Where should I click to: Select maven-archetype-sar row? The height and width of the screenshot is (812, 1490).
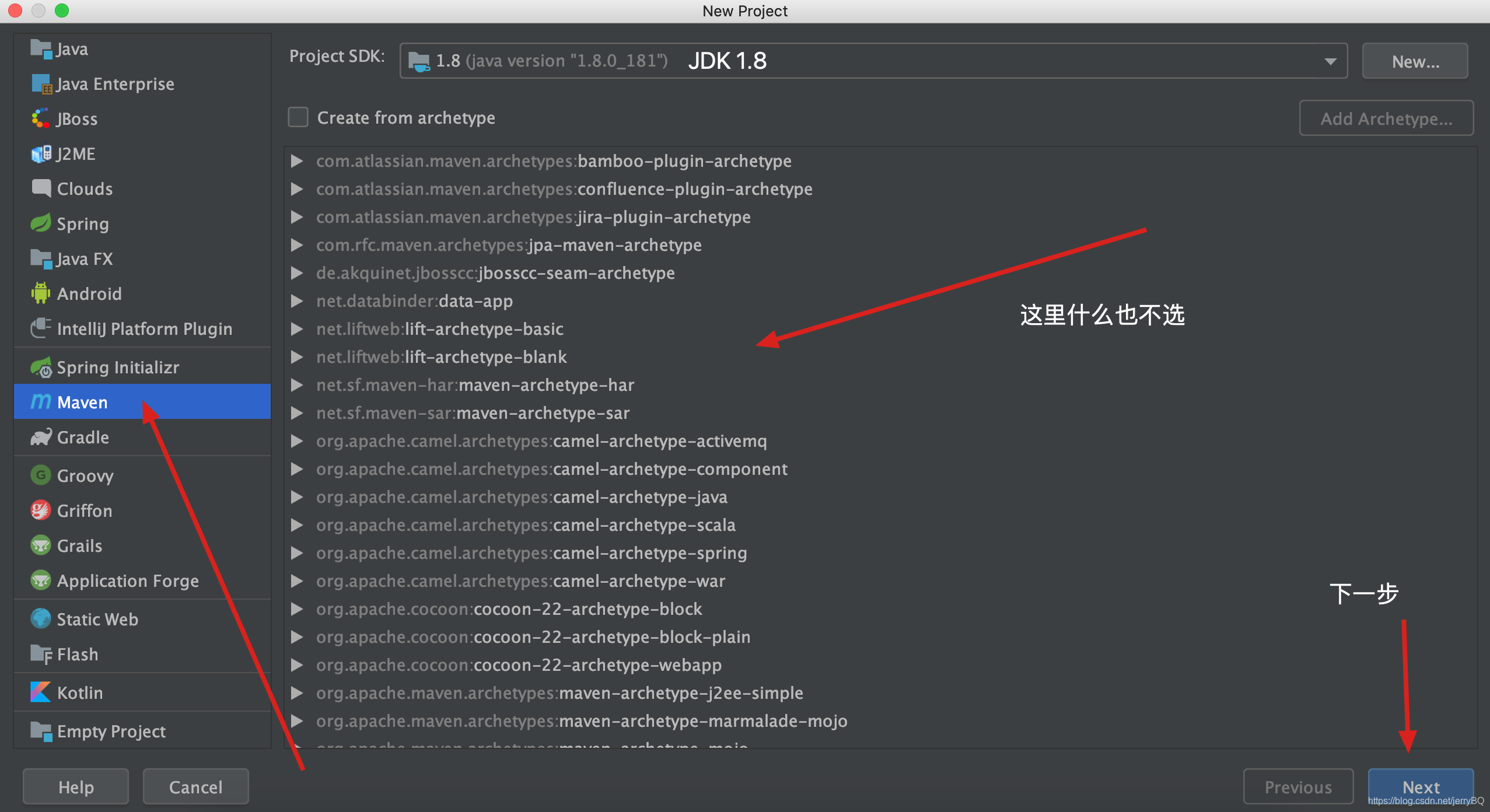pyautogui.click(x=880, y=413)
